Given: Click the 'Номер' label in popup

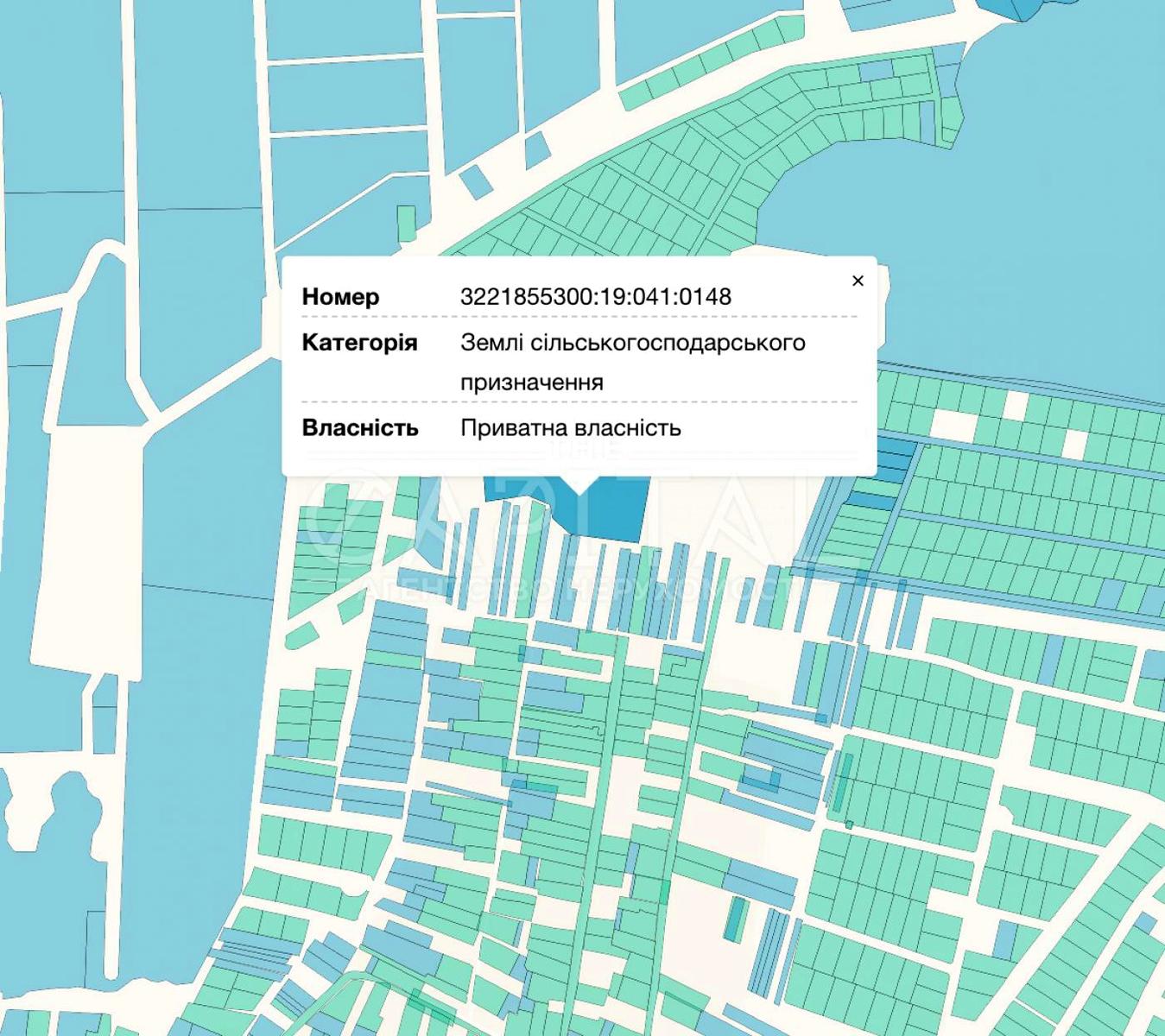Looking at the screenshot, I should 340,297.
